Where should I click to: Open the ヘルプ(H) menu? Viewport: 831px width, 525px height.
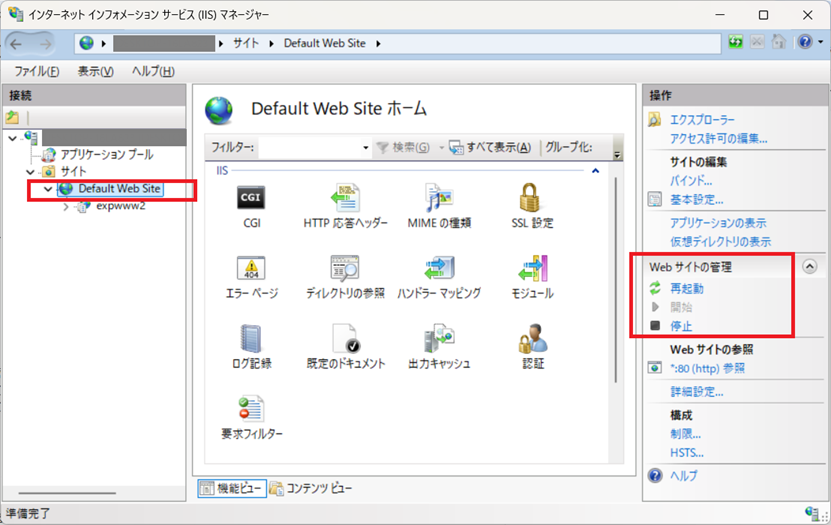(x=153, y=71)
